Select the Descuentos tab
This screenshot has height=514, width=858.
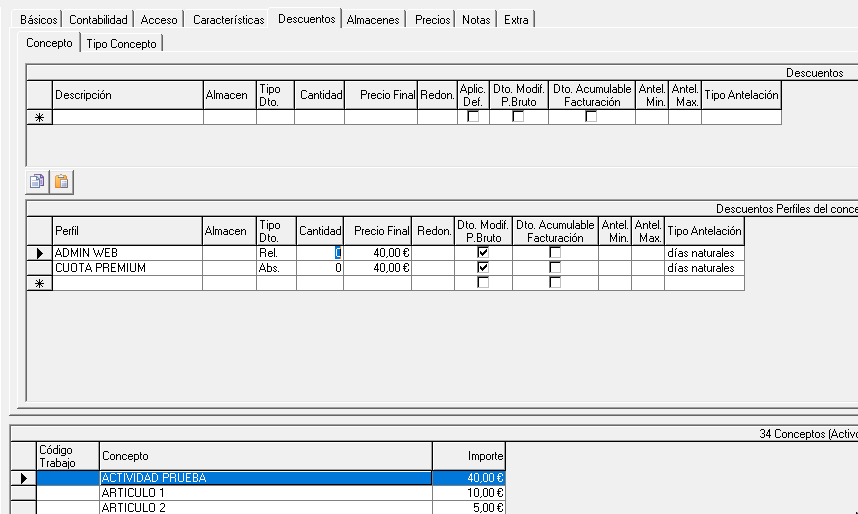(x=306, y=19)
